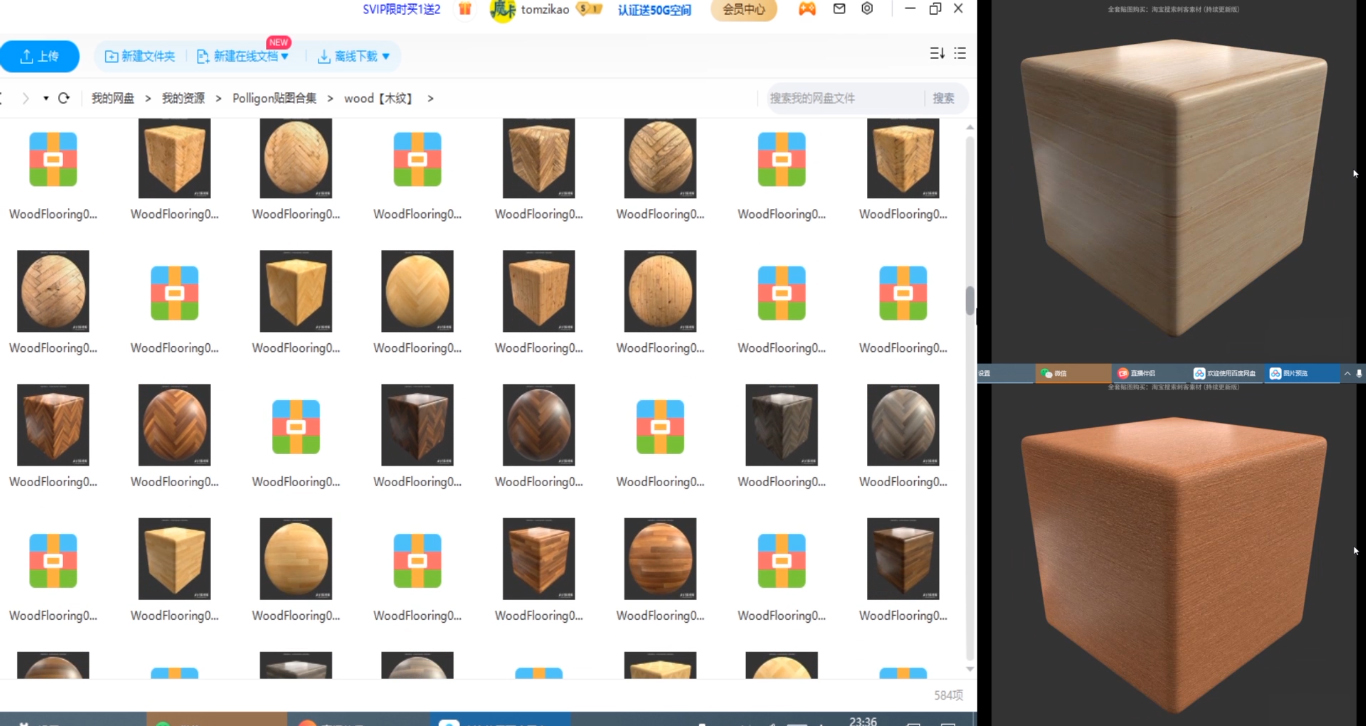Open the mail messages icon
The width and height of the screenshot is (1366, 726).
[x=840, y=9]
